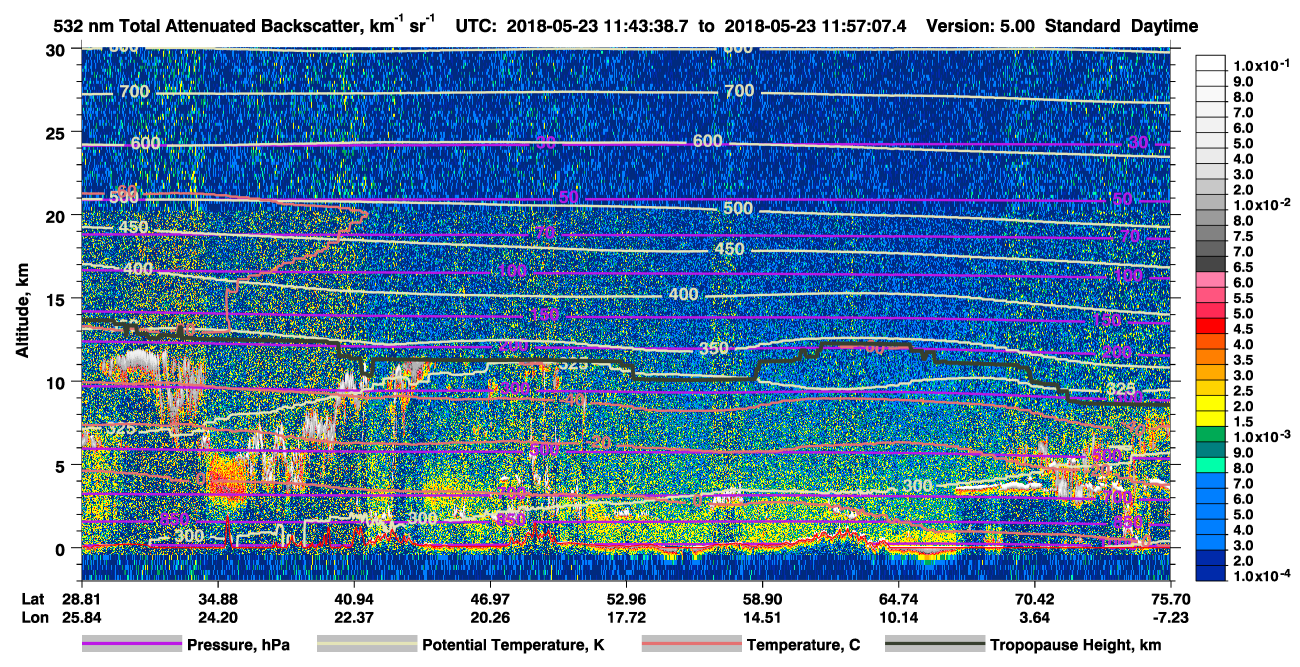Click latitude value '70.42'
The width and height of the screenshot is (1300, 667).
[1034, 598]
